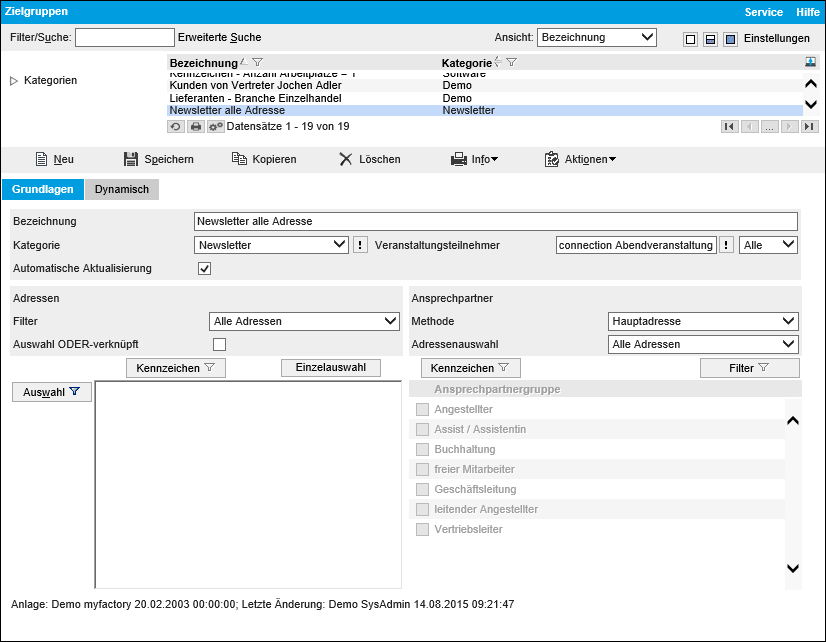Viewport: 826px width, 642px height.
Task: Check the freier Mitarbeiter checkbox
Action: pos(422,470)
